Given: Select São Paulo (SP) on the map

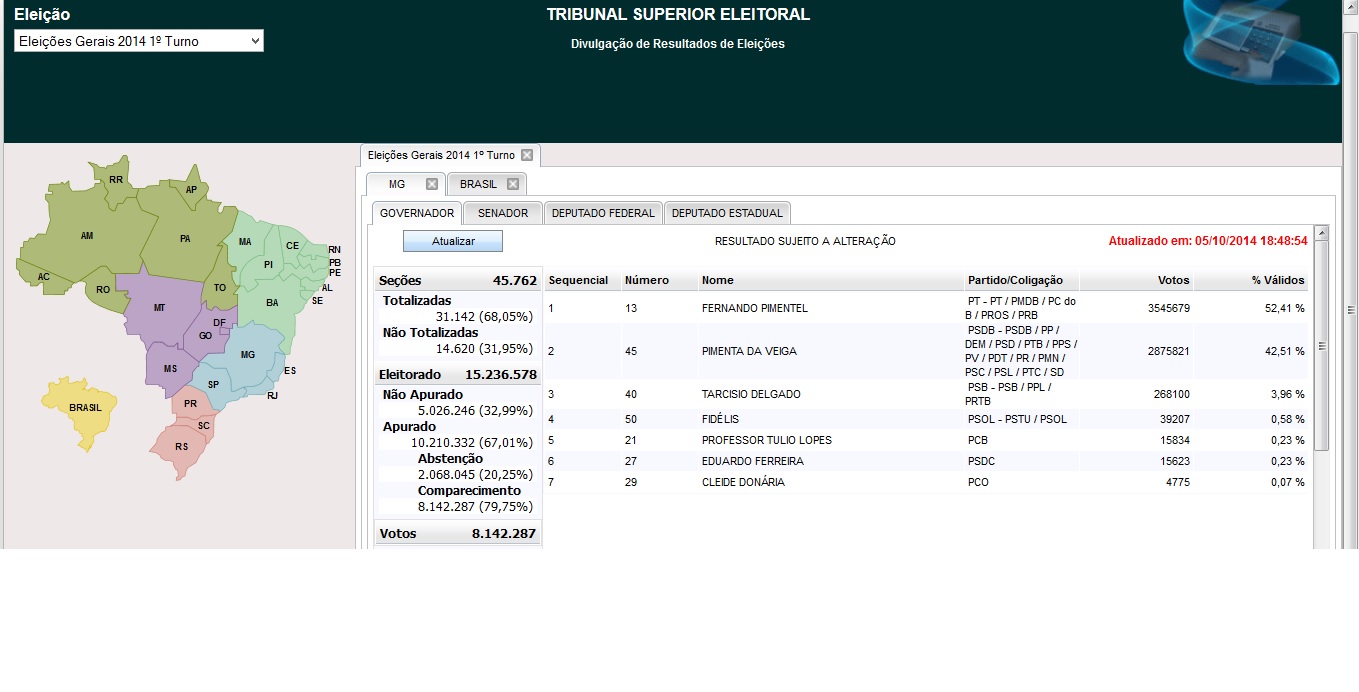Looking at the screenshot, I should click(x=213, y=385).
